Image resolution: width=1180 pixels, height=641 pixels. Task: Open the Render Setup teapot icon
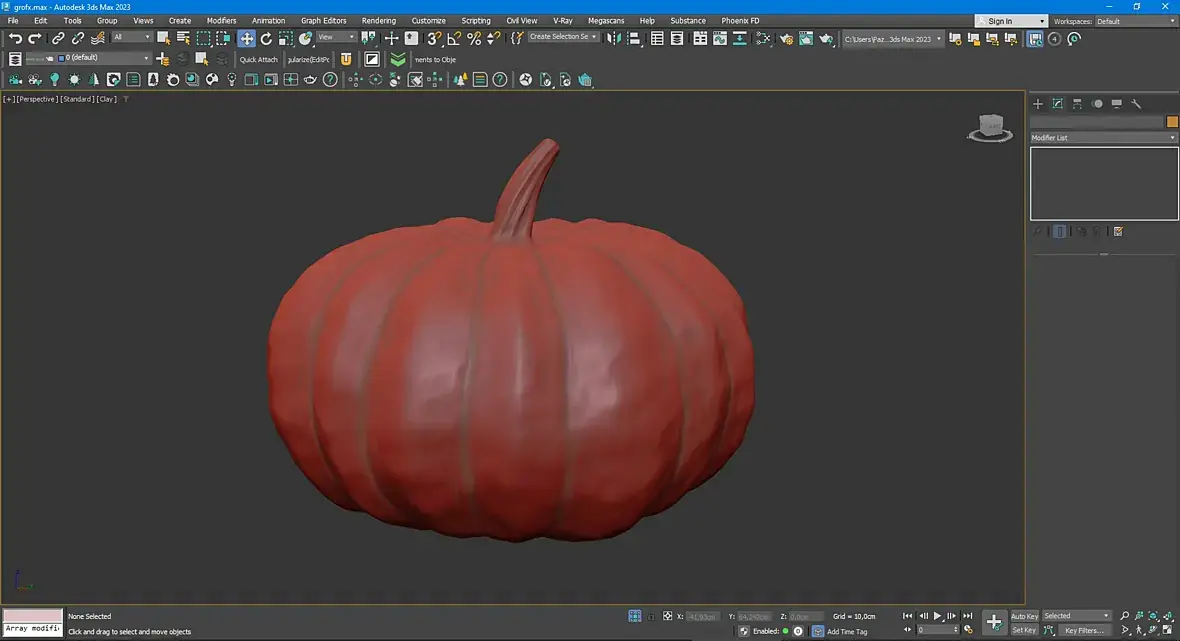click(x=786, y=38)
